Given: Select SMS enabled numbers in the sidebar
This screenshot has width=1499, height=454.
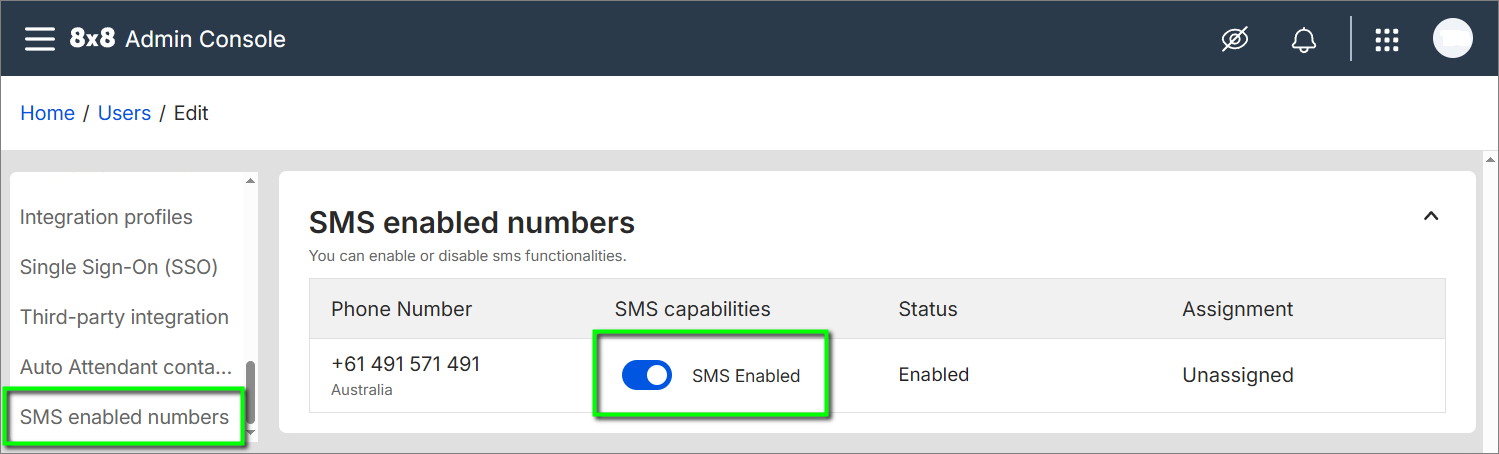Looking at the screenshot, I should [124, 417].
